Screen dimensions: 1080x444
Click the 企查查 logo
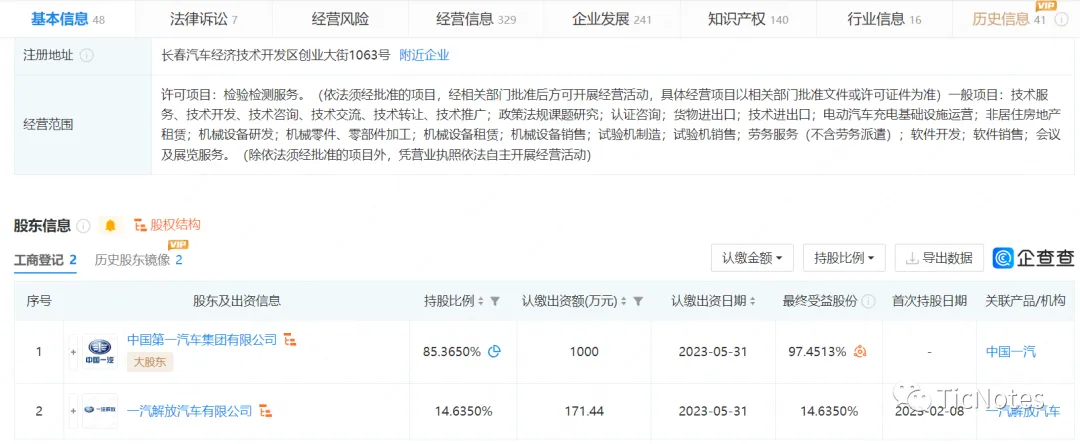click(1033, 258)
